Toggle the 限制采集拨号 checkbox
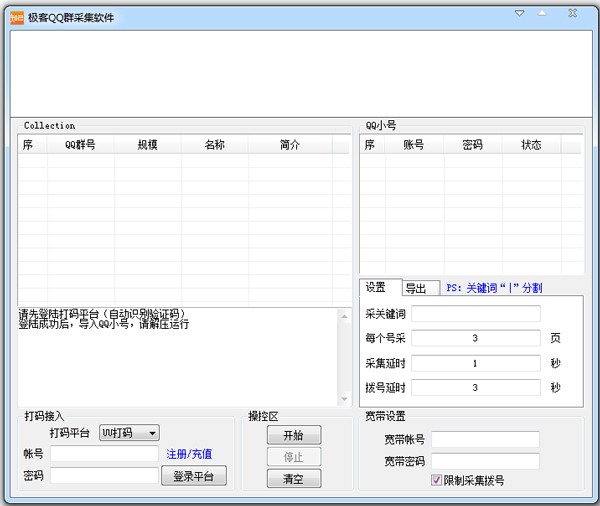The width and height of the screenshot is (600, 506). click(436, 480)
